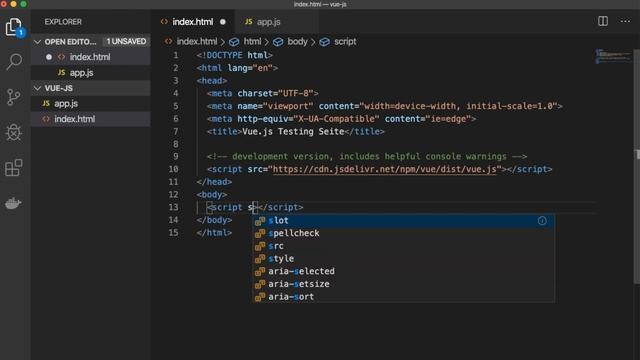The height and width of the screenshot is (360, 640).
Task: Open the Extensions view
Action: [14, 167]
